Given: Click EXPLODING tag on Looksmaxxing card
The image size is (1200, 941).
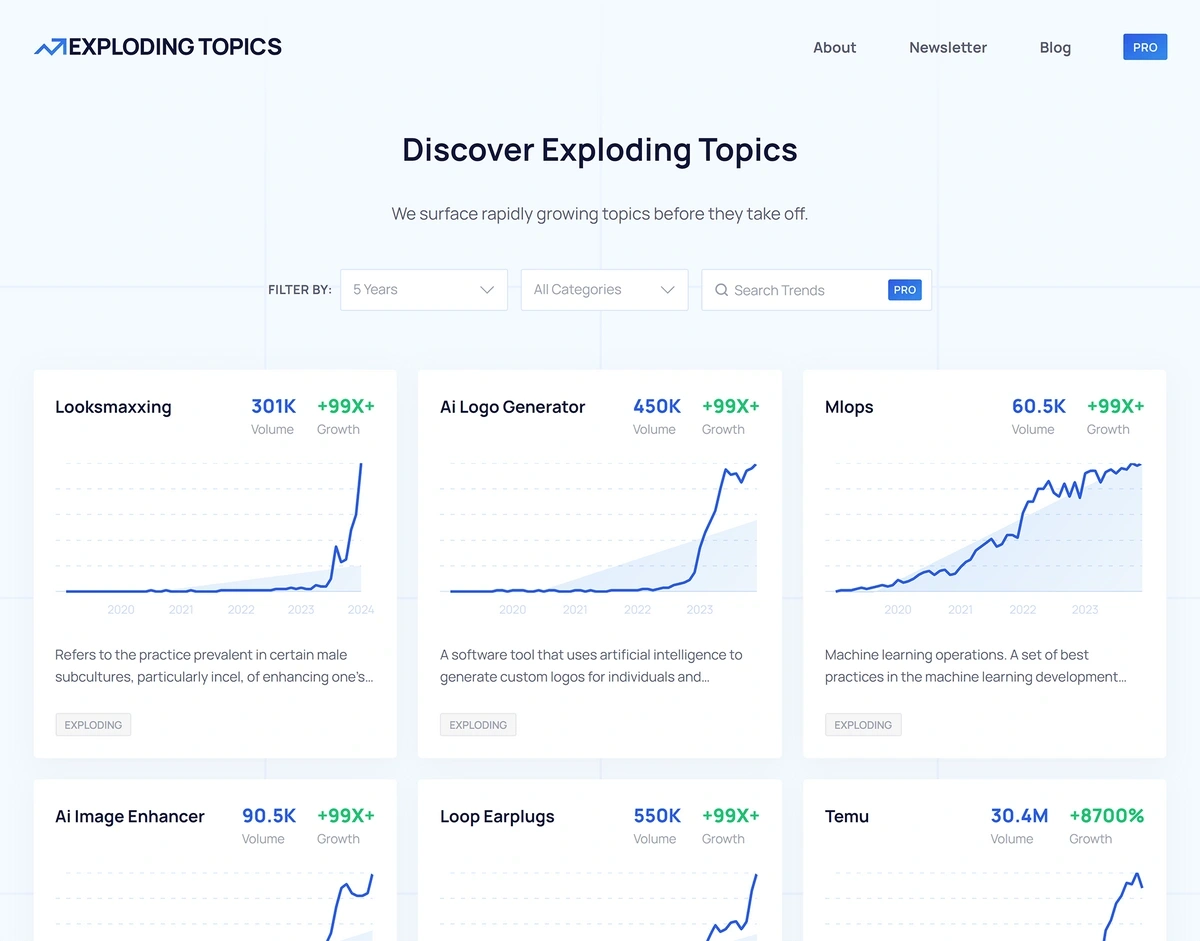Looking at the screenshot, I should pyautogui.click(x=93, y=725).
